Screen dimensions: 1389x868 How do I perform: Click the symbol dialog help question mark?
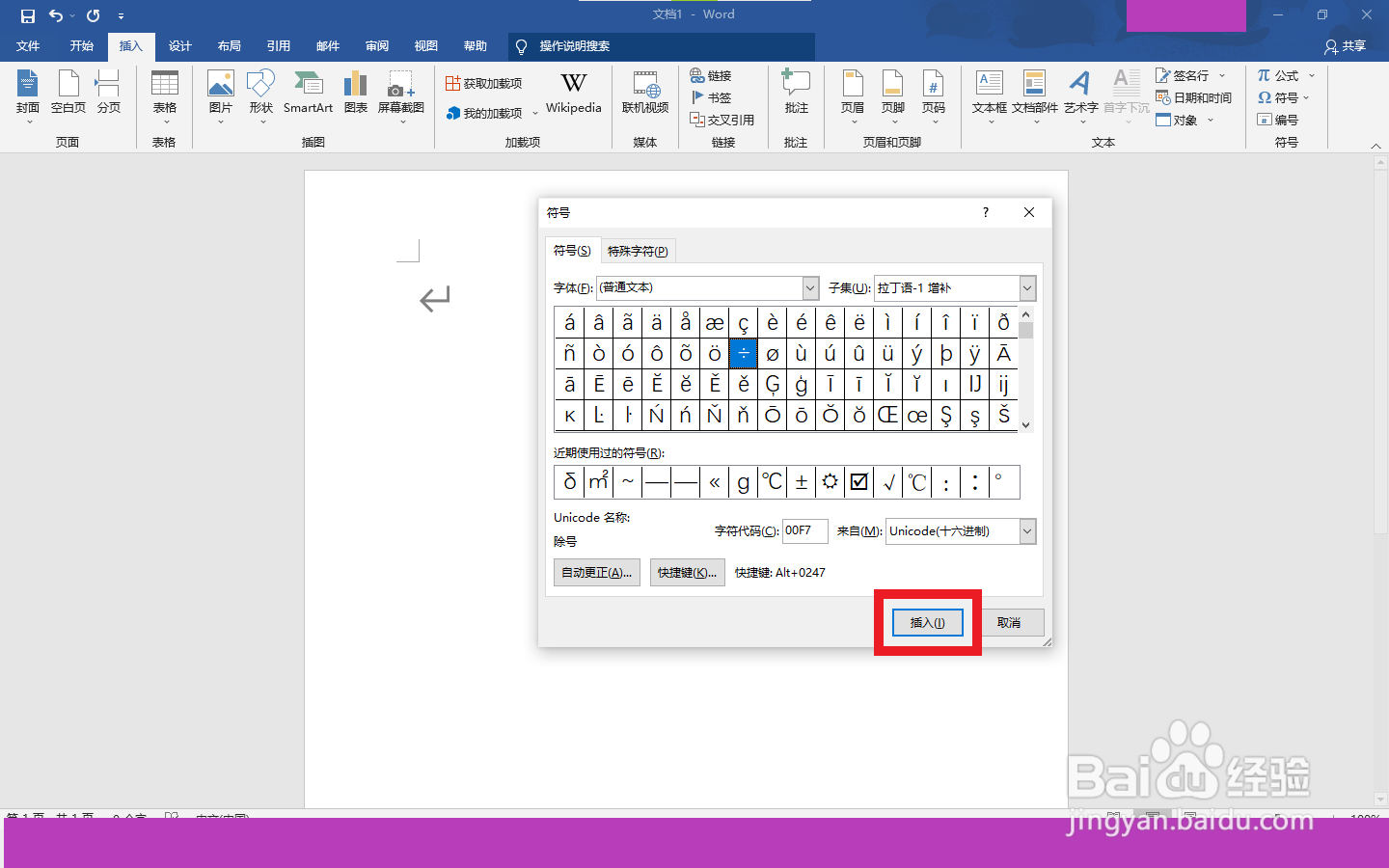(x=985, y=212)
